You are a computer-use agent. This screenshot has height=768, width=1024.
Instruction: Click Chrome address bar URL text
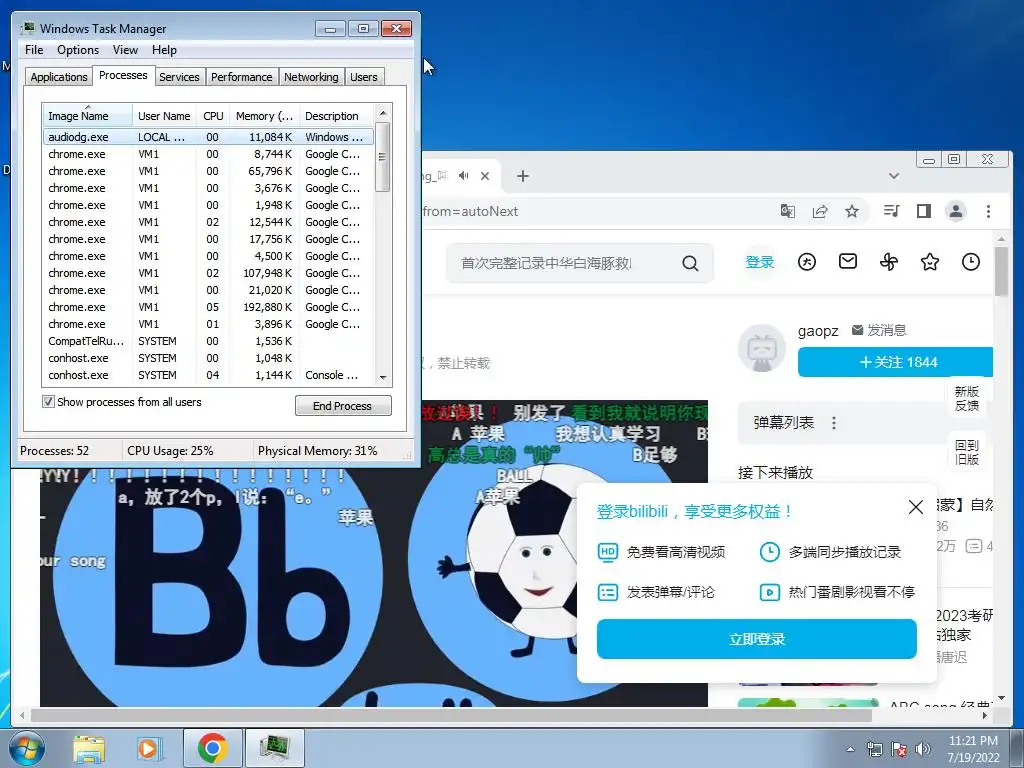470,211
